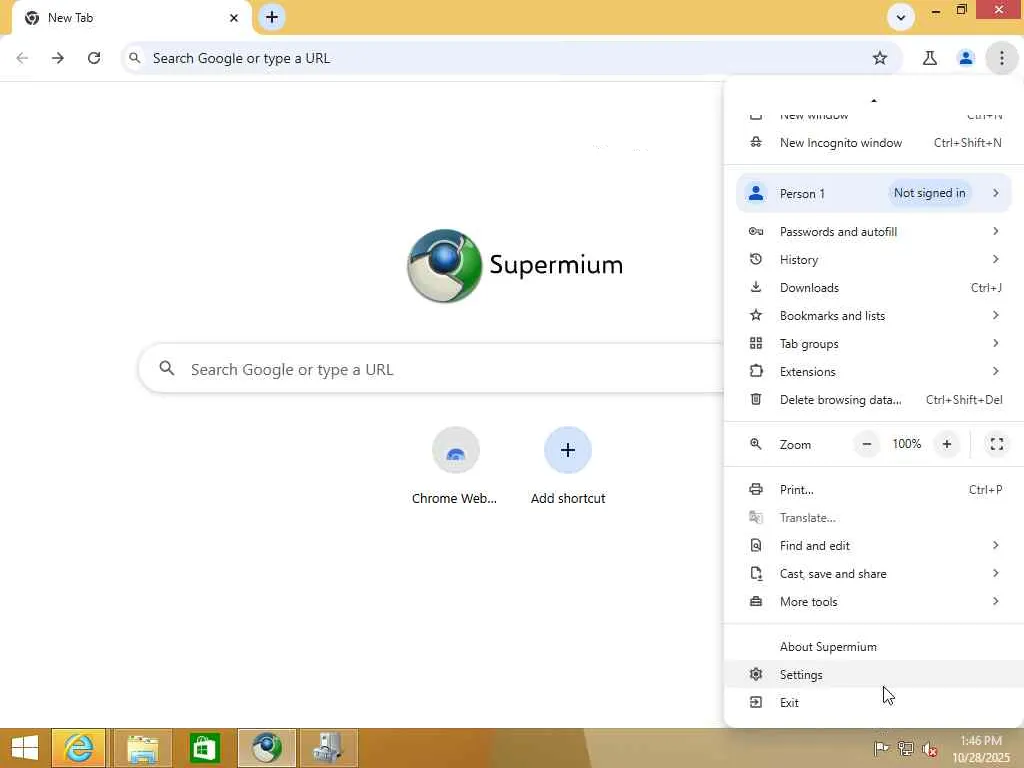Open new tab with plus button
Image resolution: width=1024 pixels, height=768 pixels.
pyautogui.click(x=272, y=17)
